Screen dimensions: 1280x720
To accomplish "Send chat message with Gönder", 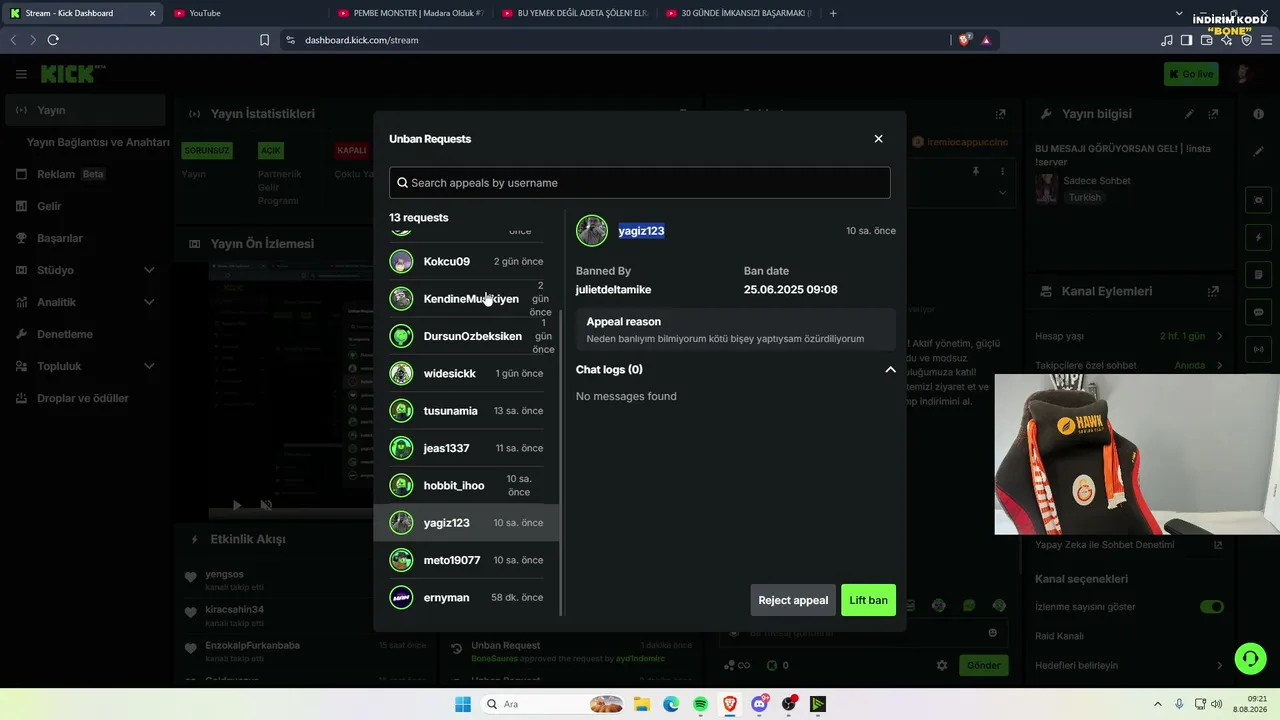I will [x=983, y=665].
